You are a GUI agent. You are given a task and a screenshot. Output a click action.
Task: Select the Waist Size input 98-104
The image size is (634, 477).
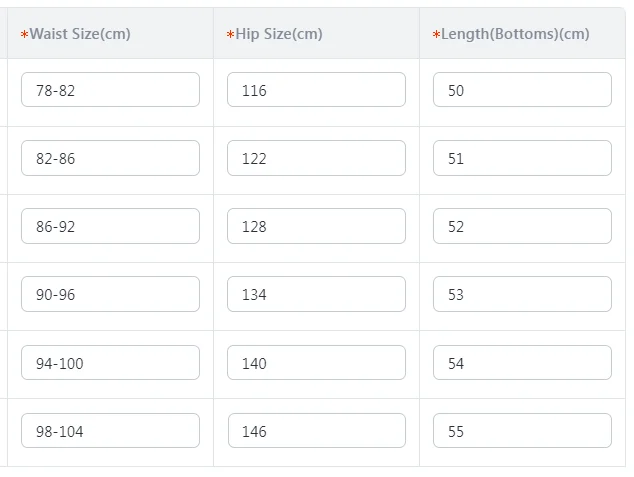110,431
